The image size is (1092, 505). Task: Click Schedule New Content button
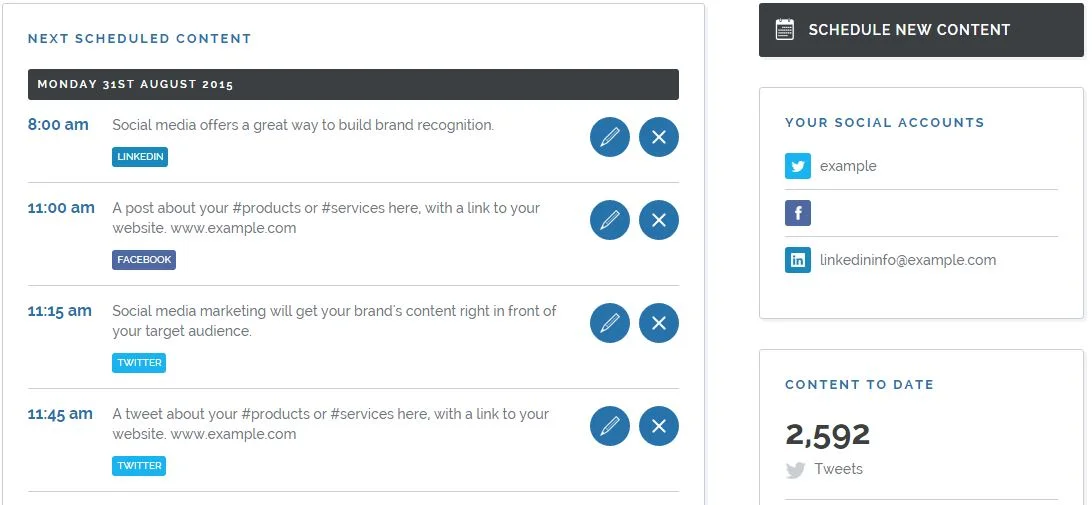coord(921,30)
